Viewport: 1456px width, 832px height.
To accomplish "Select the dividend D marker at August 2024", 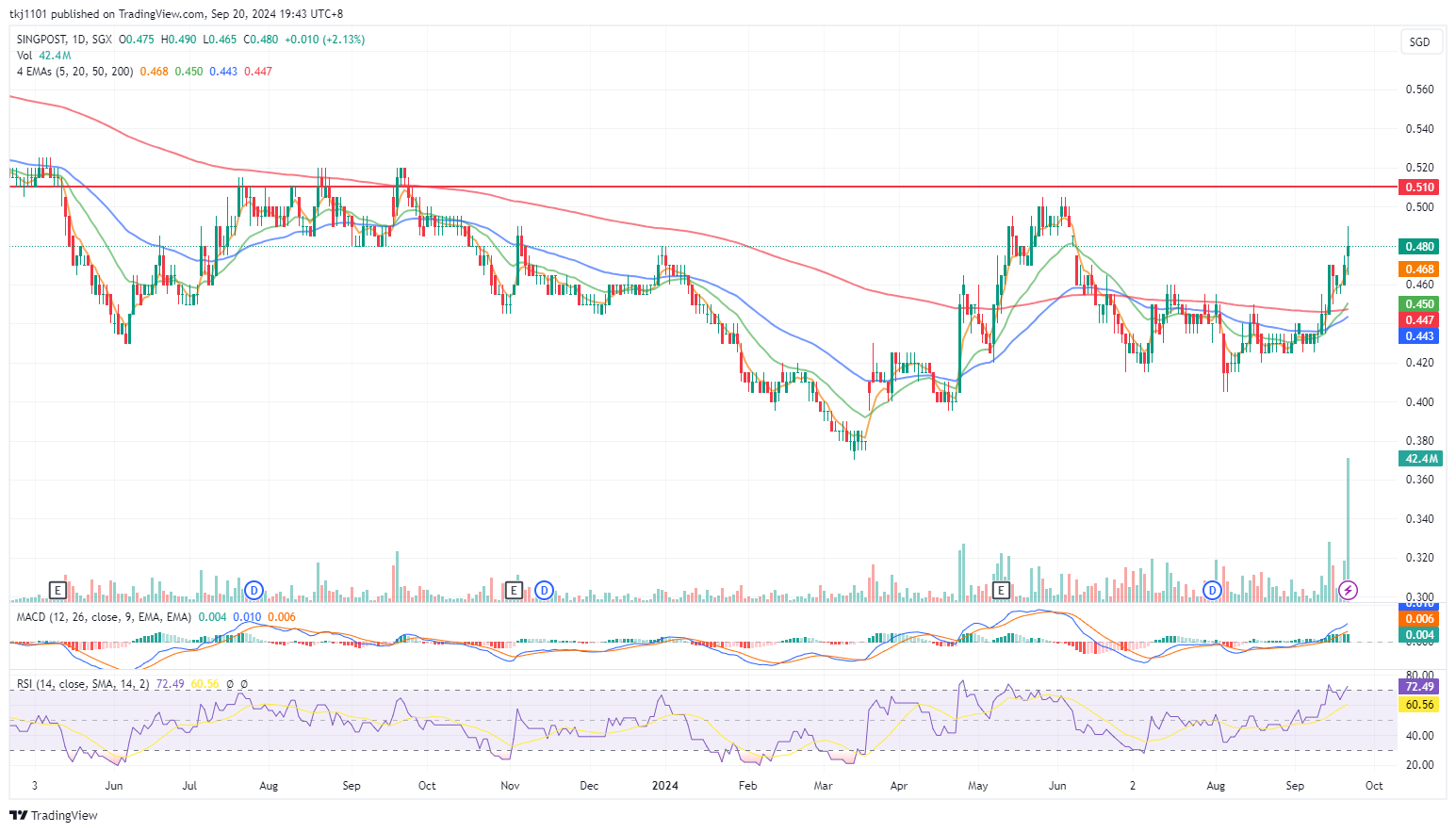I will point(1213,591).
